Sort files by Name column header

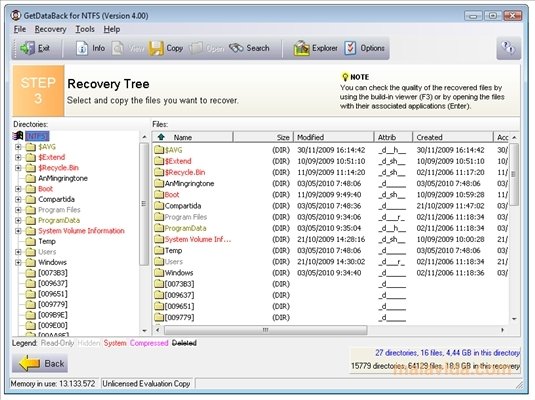[192, 137]
